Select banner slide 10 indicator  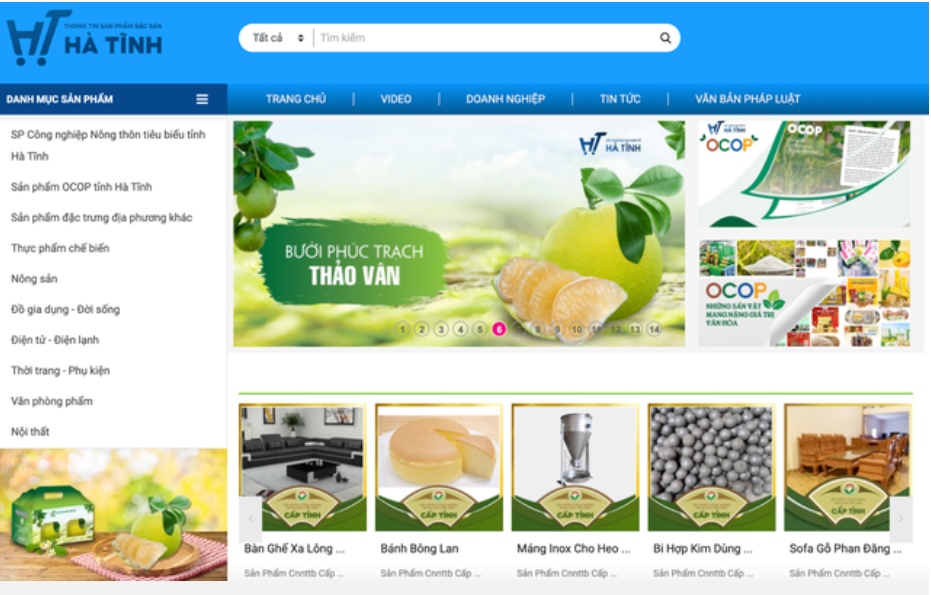[576, 329]
